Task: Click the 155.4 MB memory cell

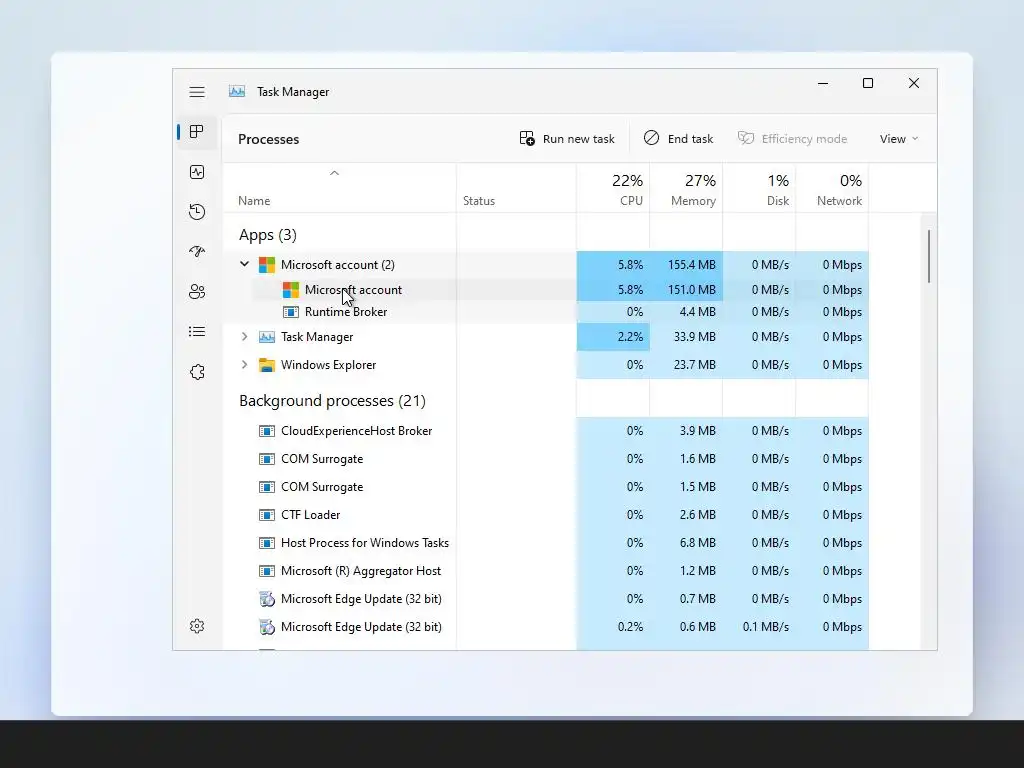Action: [686, 264]
